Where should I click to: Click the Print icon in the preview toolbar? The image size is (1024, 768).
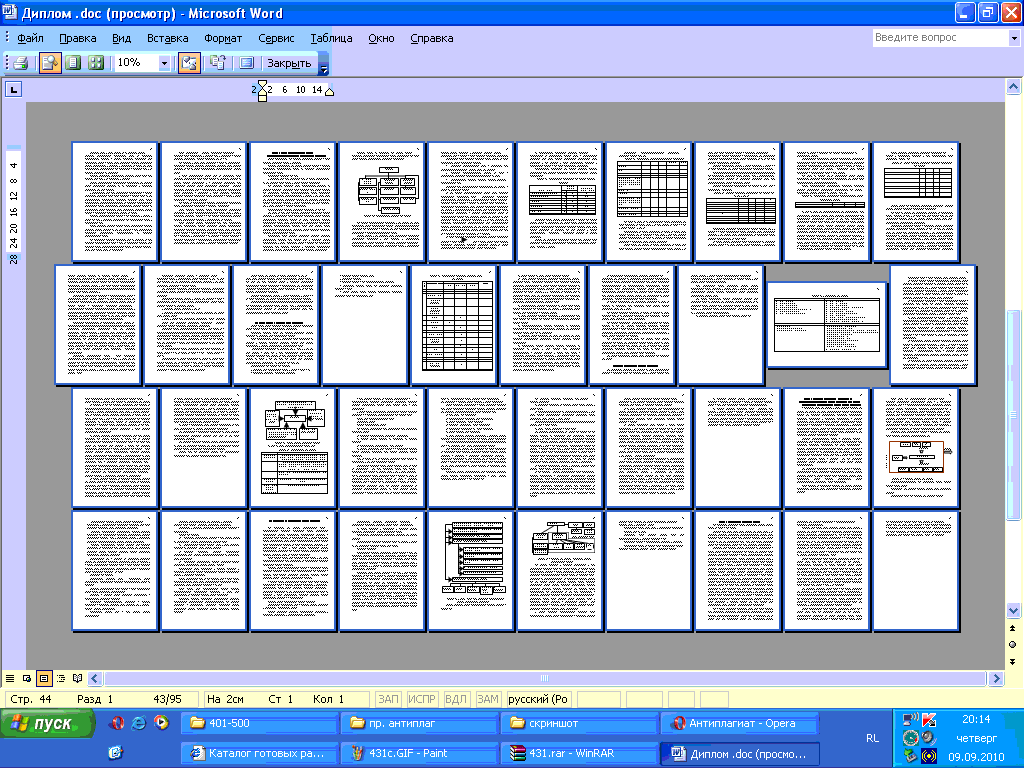pos(20,63)
